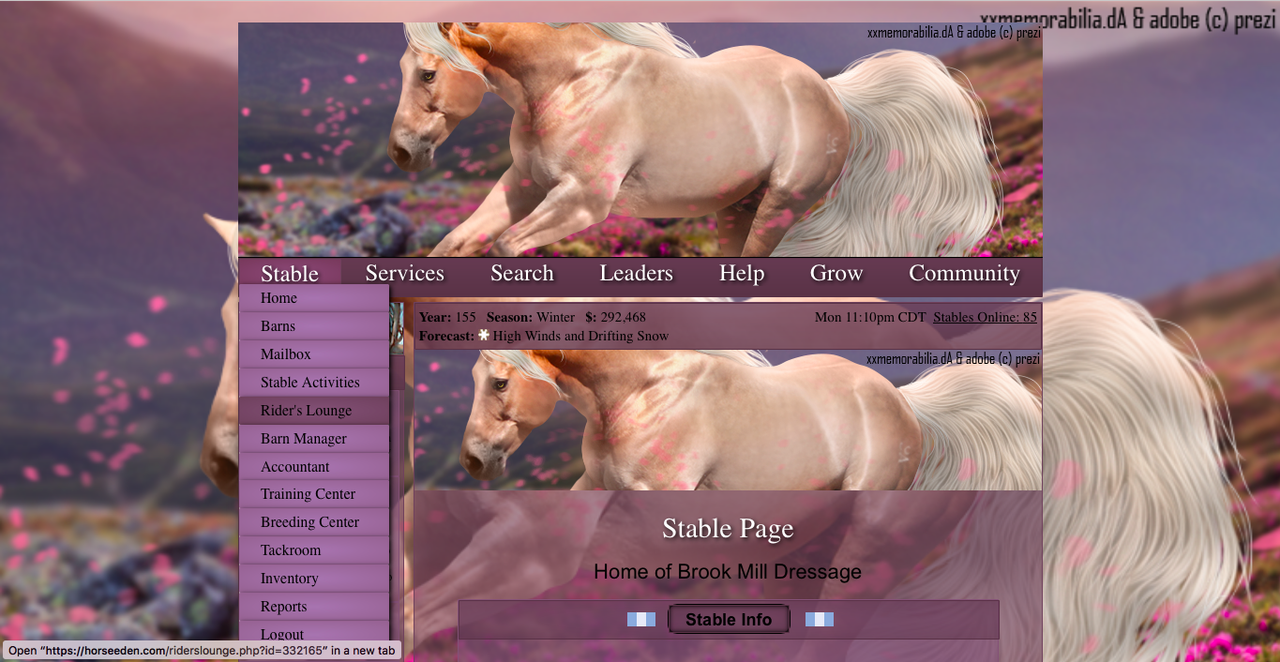The height and width of the screenshot is (662, 1280).
Task: Click the striped icon right of Stable Info
Action: (819, 620)
